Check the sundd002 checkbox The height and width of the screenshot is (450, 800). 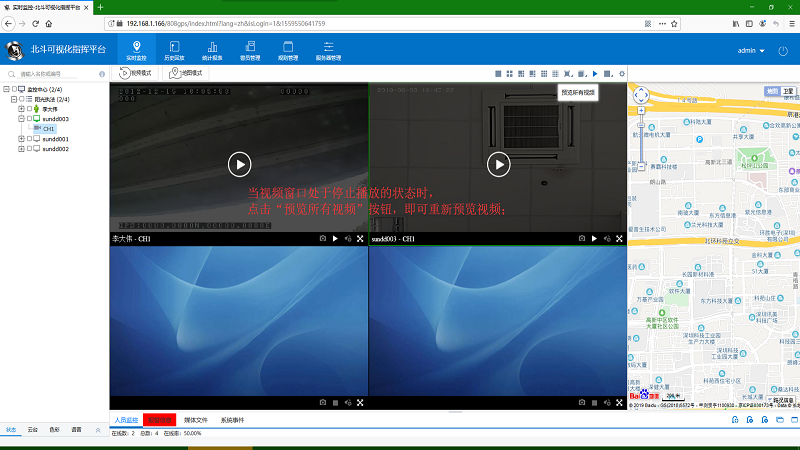[30, 149]
